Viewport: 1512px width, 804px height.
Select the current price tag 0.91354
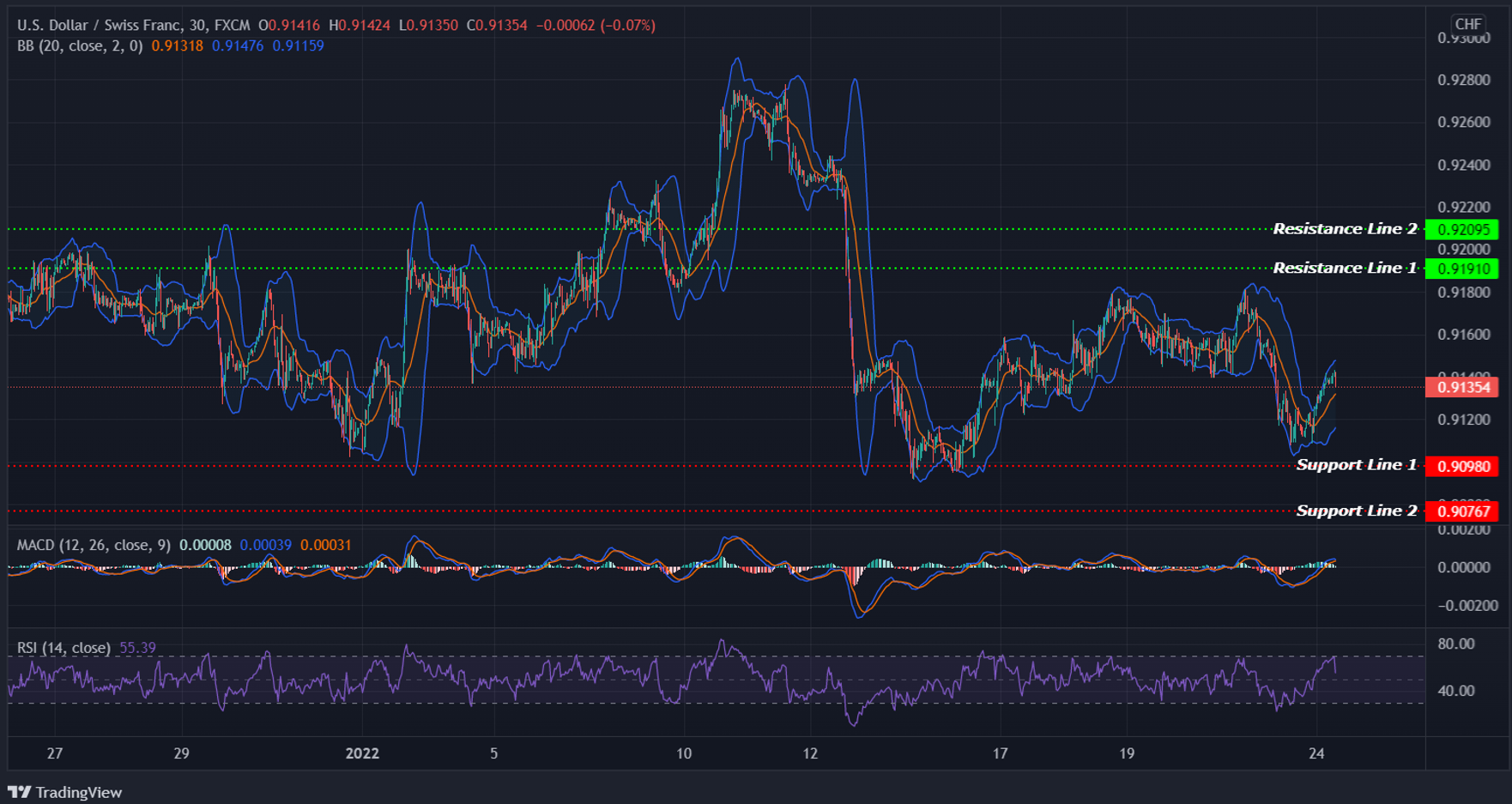1463,388
